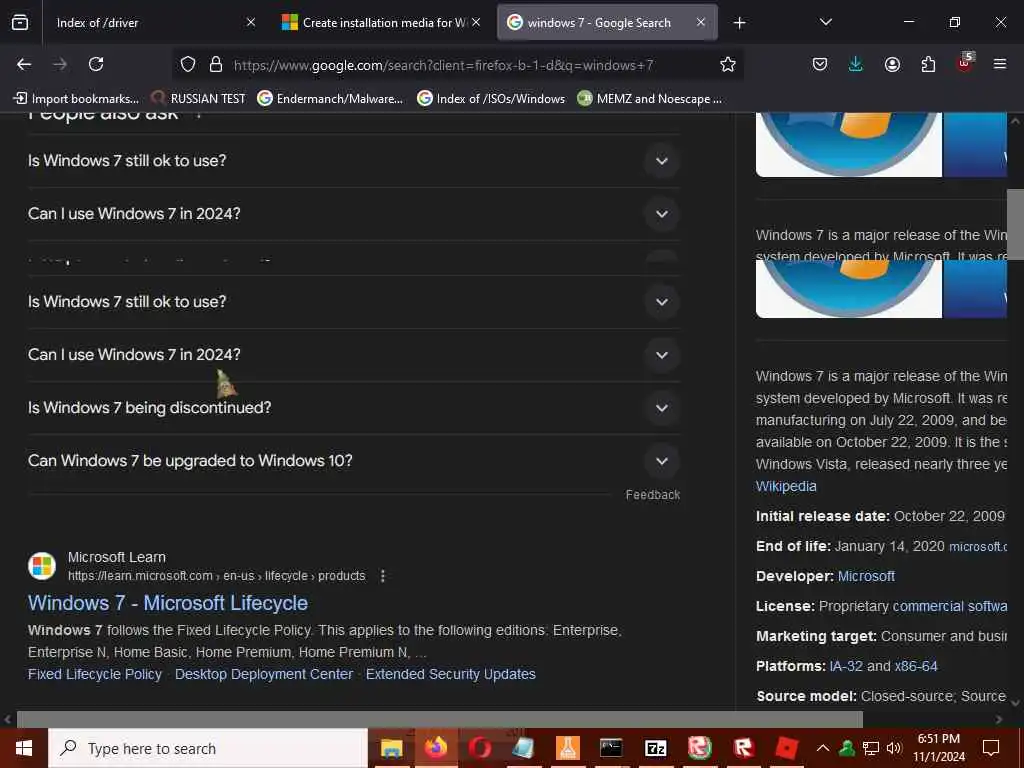Open the Firefox application menu
The height and width of the screenshot is (768, 1024).
pyautogui.click(x=1000, y=64)
